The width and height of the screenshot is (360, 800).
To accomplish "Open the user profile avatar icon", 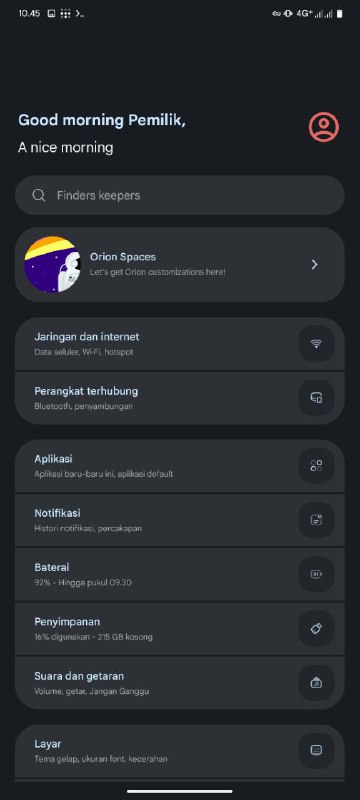I will coord(324,127).
